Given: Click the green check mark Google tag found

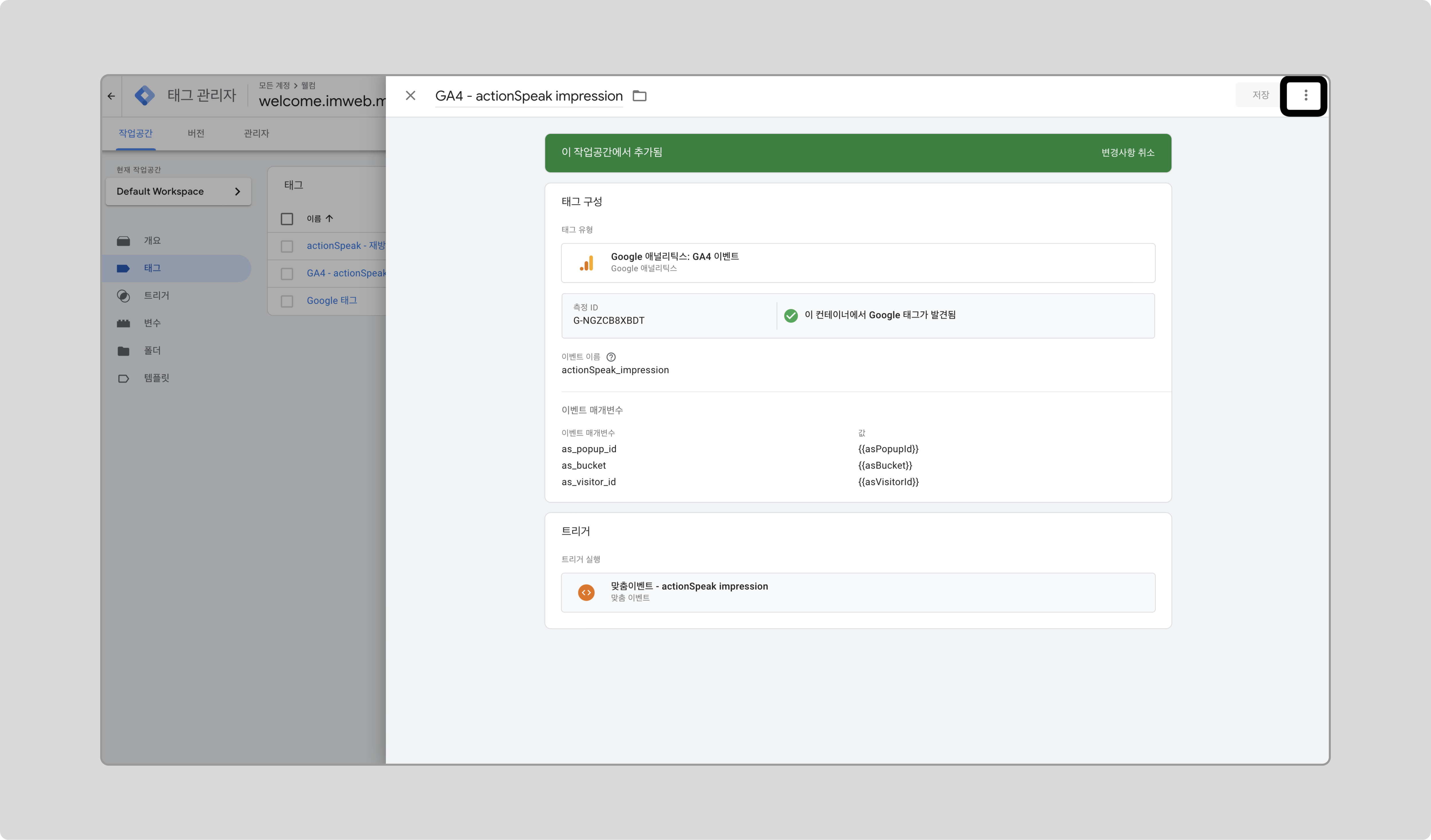Looking at the screenshot, I should (790, 315).
